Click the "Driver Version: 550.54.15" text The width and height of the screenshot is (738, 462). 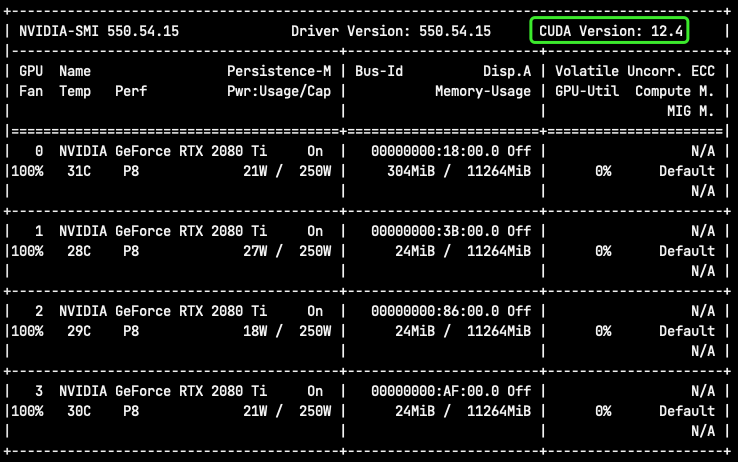[x=391, y=31]
